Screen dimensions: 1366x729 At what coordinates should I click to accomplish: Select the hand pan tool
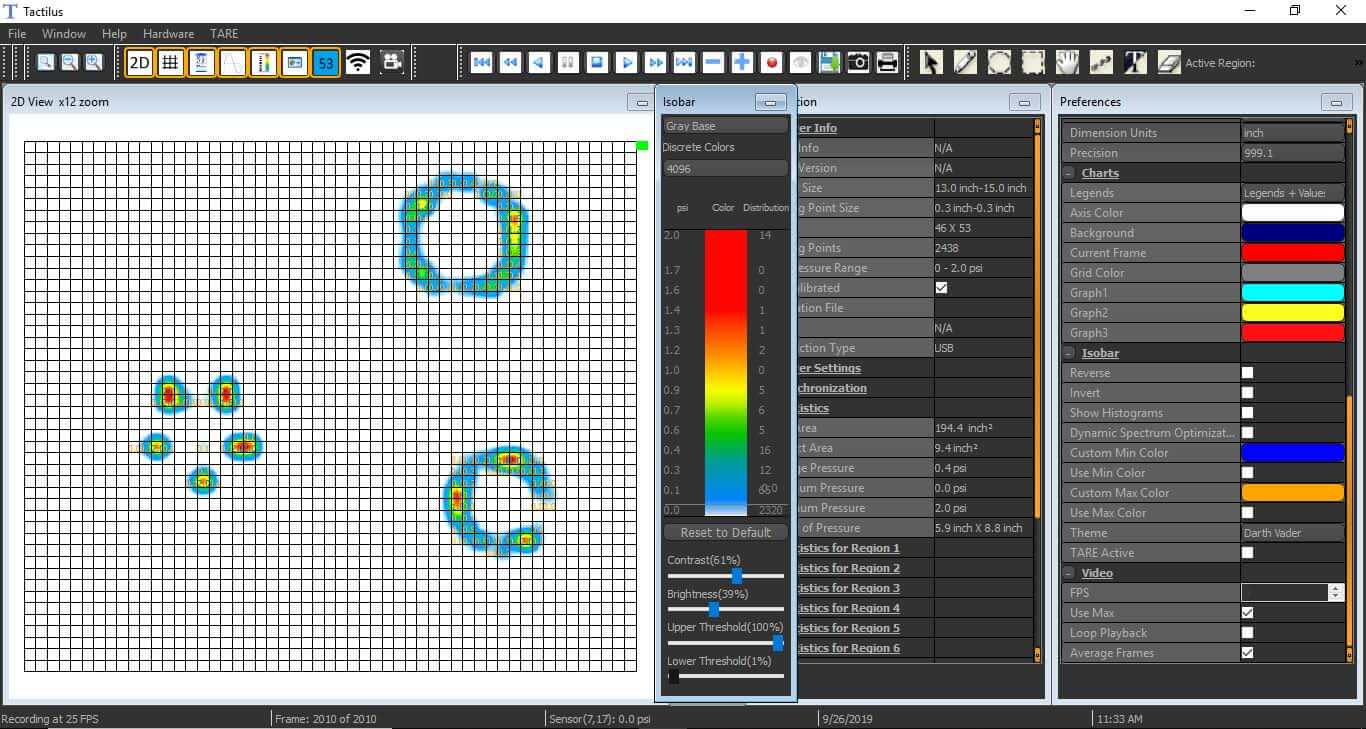click(x=1067, y=63)
